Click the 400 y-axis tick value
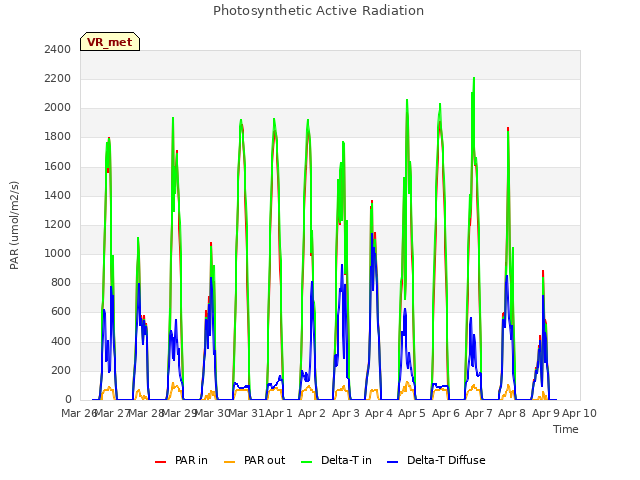640x480 pixels. tap(61, 341)
